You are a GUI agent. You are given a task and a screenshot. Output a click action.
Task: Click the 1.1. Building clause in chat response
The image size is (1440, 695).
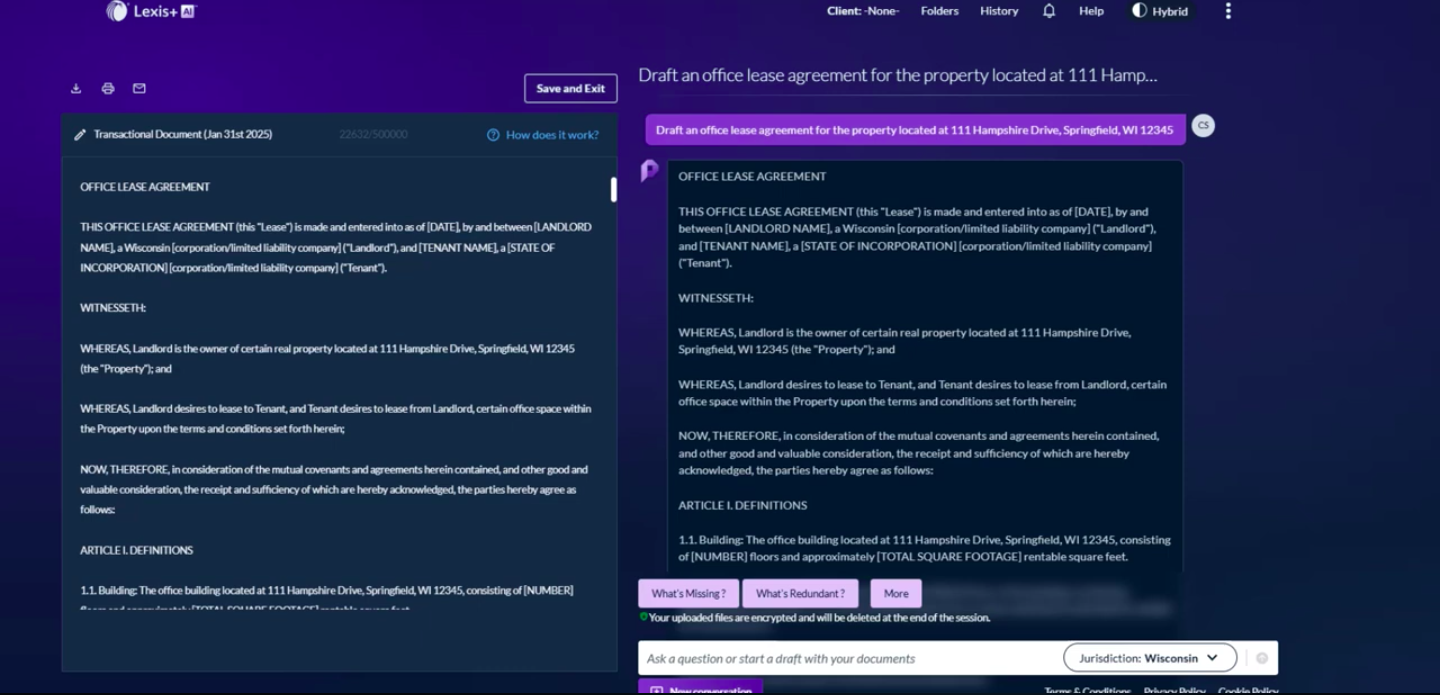click(924, 548)
